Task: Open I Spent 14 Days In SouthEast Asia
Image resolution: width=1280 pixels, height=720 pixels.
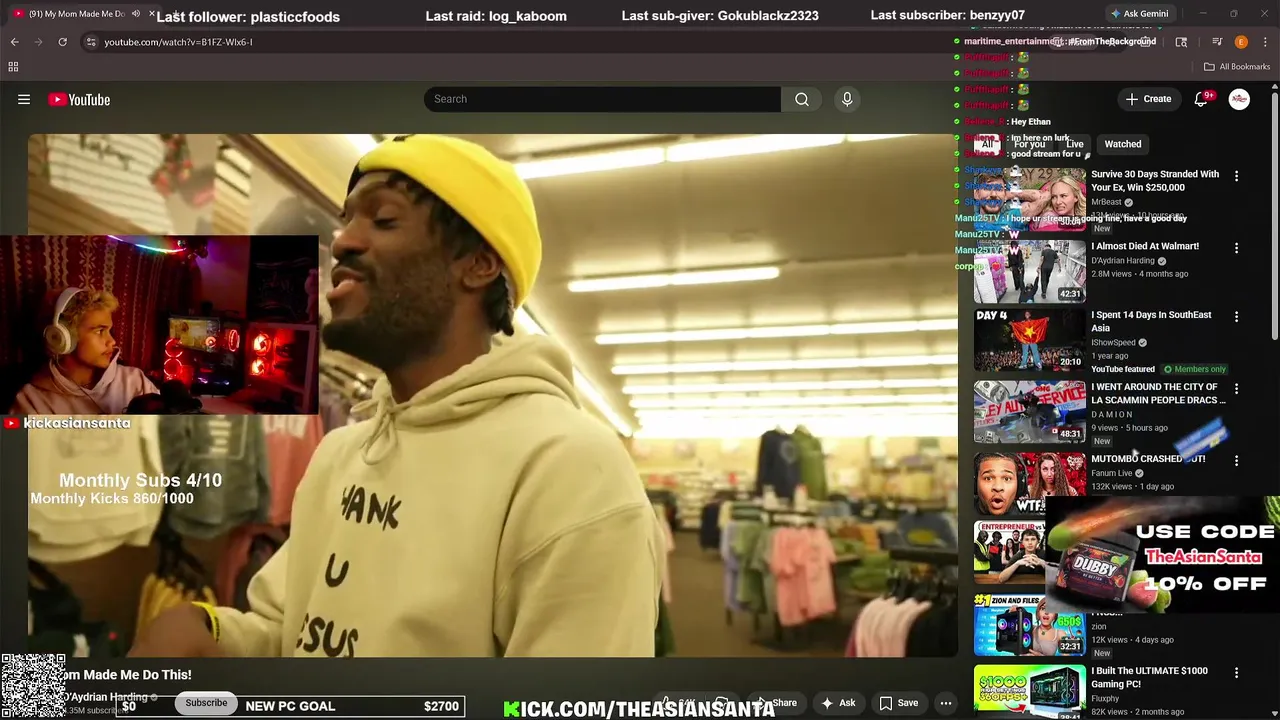Action: tap(1151, 321)
